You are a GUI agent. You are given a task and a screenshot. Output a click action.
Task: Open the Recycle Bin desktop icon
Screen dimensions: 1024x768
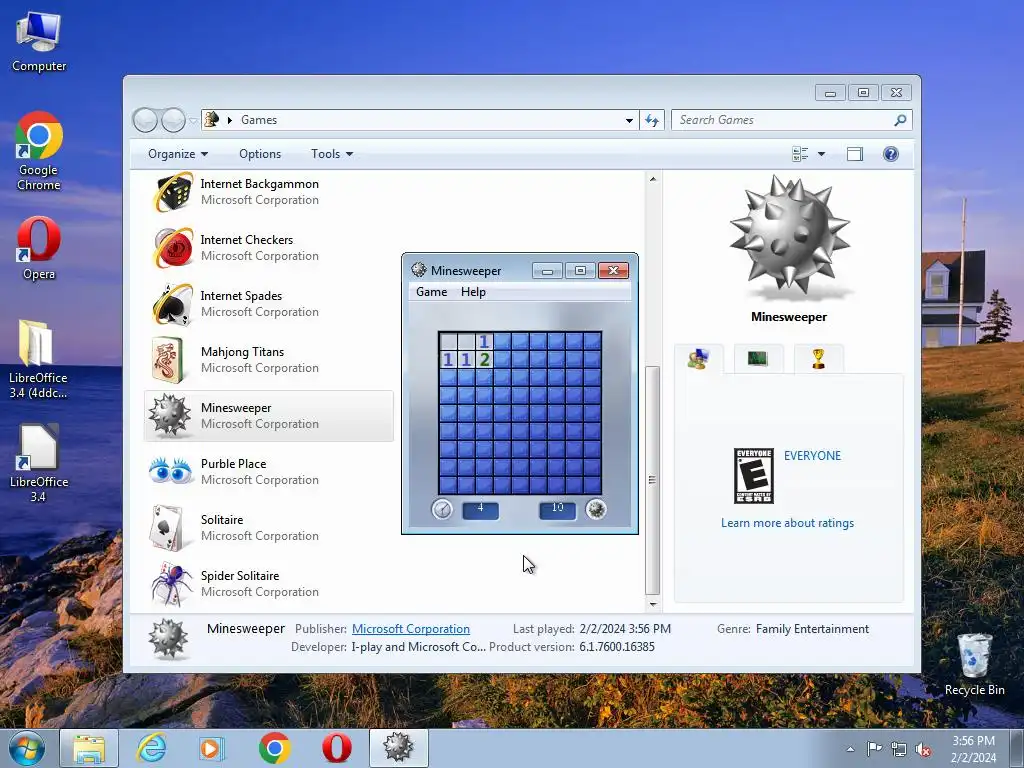974,664
